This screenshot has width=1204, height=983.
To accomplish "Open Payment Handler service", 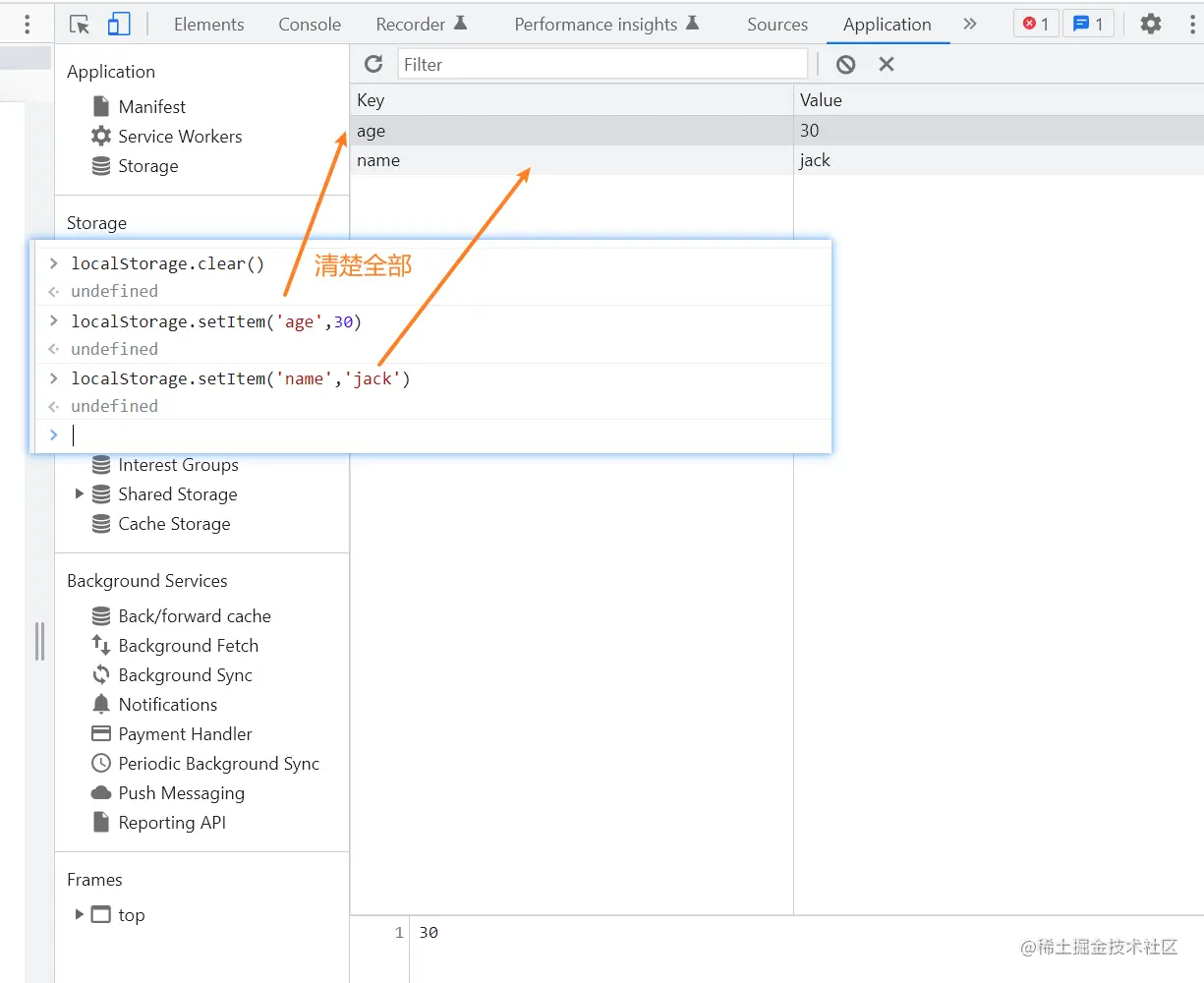I will coord(186,734).
